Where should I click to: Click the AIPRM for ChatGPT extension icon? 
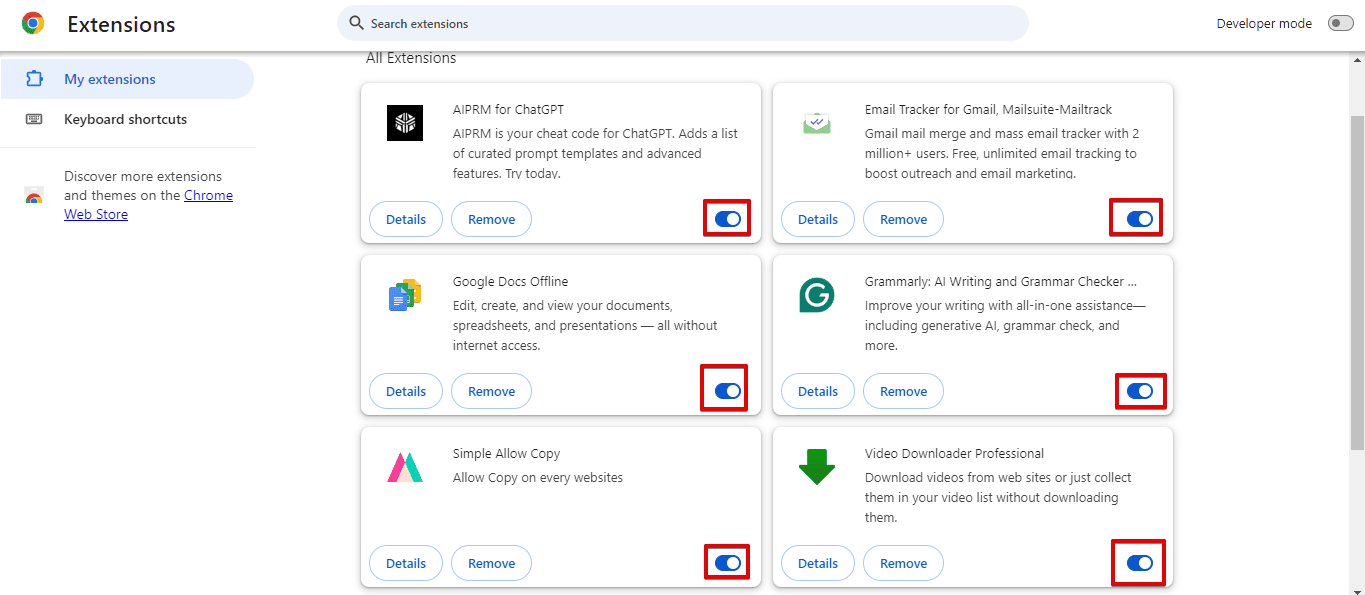(405, 123)
